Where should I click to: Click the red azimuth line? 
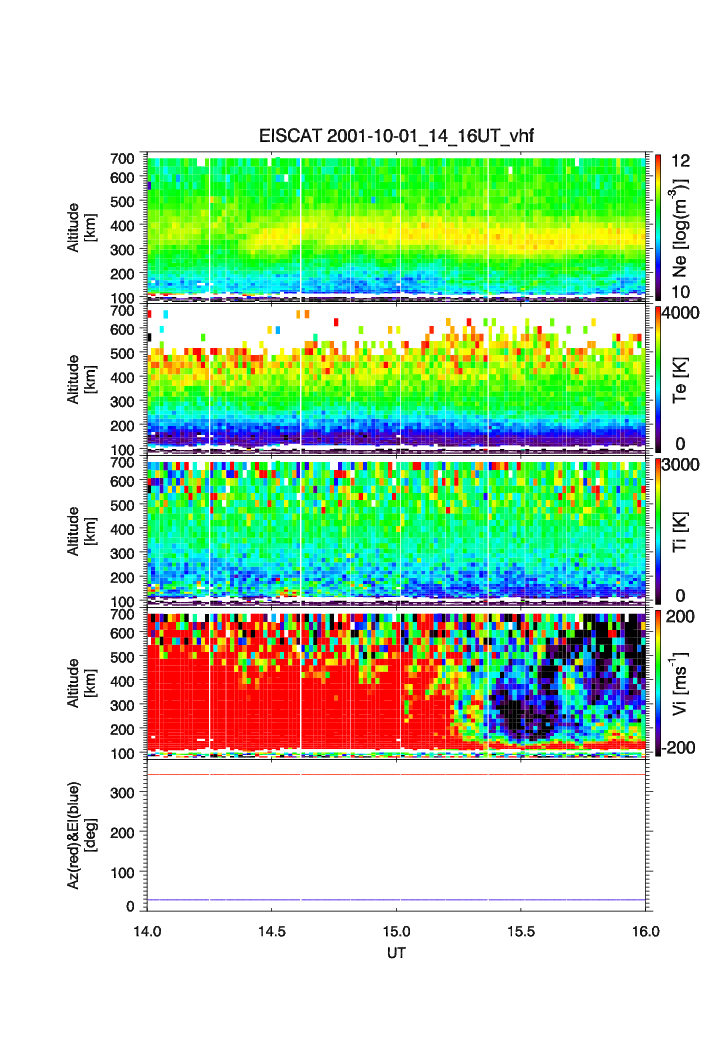398,774
